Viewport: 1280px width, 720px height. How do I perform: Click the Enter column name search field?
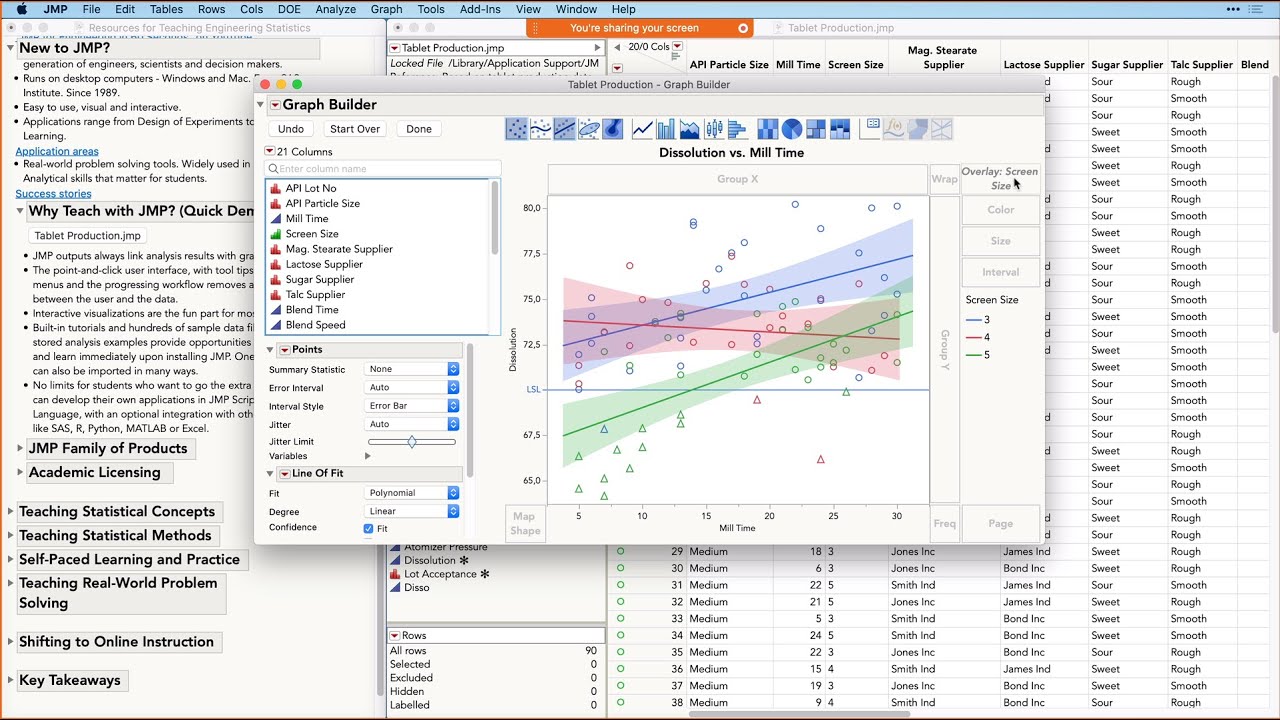[x=383, y=169]
